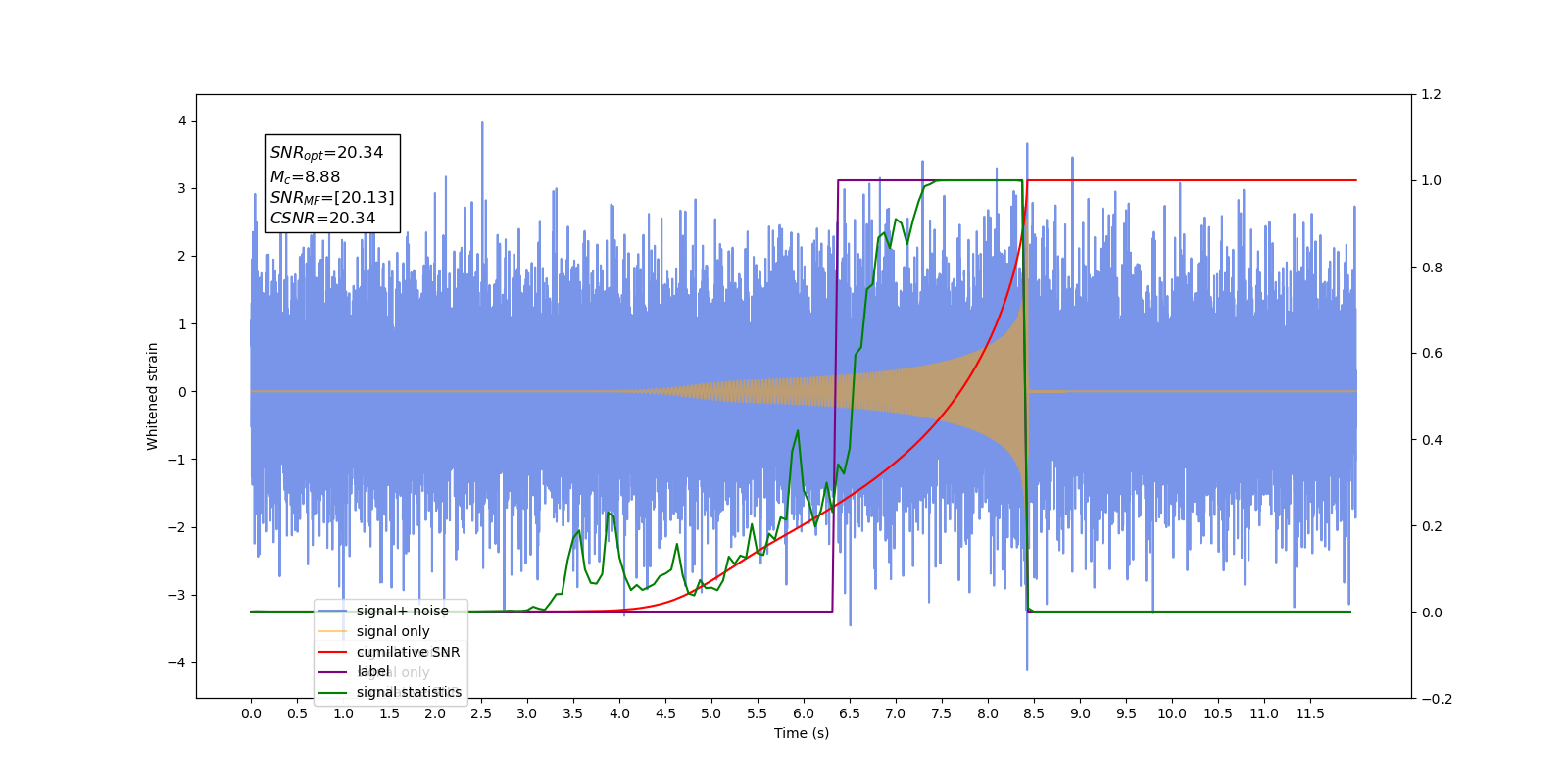The width and height of the screenshot is (1568, 784).
Task: Click the 'Time (s)' x-axis label
Action: 802,733
